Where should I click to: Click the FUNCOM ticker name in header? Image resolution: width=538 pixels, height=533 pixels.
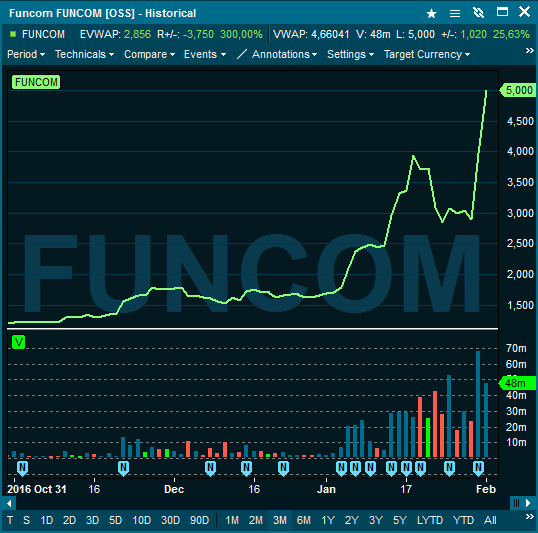(x=43, y=34)
